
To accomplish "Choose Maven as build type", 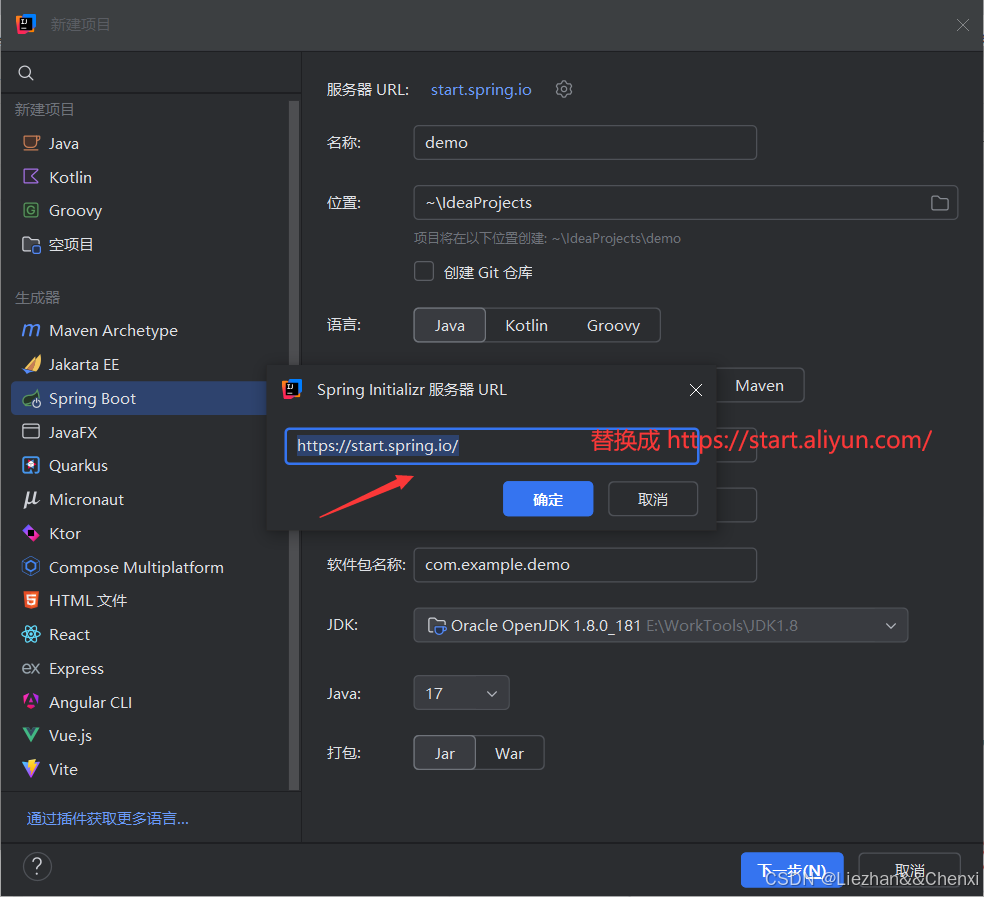I will [759, 385].
